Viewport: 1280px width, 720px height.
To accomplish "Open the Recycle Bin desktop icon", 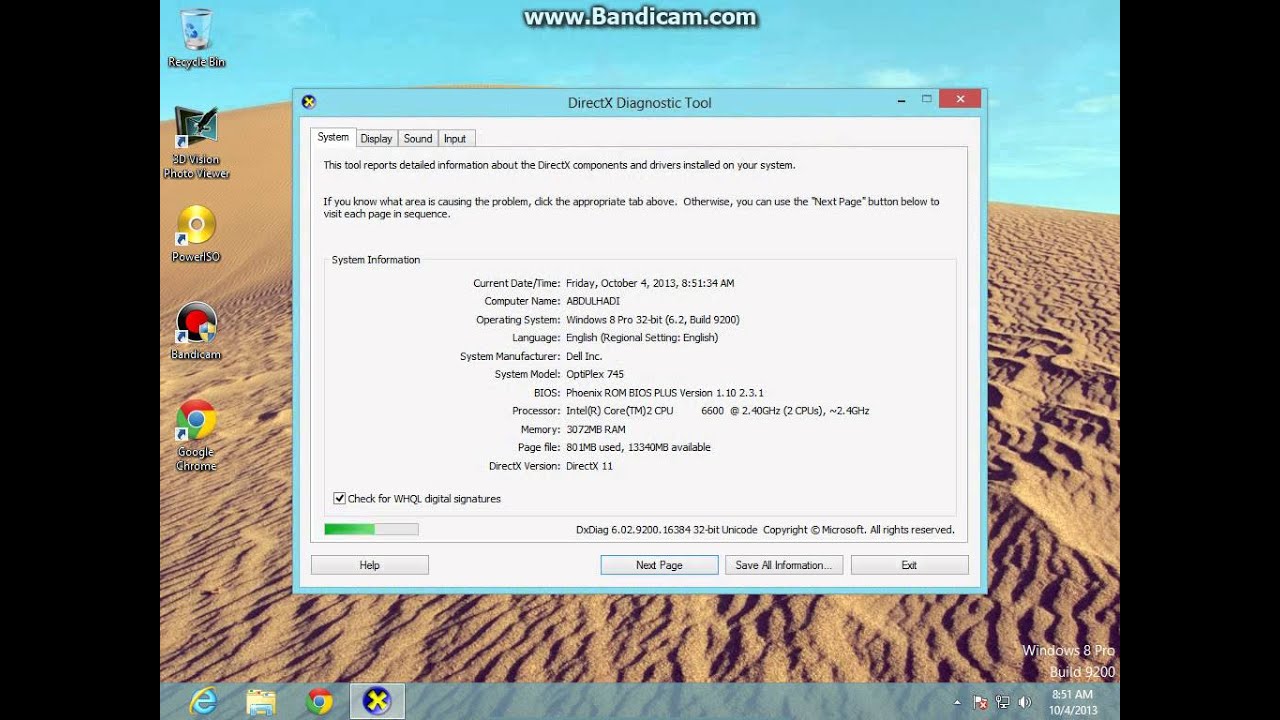I will pyautogui.click(x=196, y=38).
